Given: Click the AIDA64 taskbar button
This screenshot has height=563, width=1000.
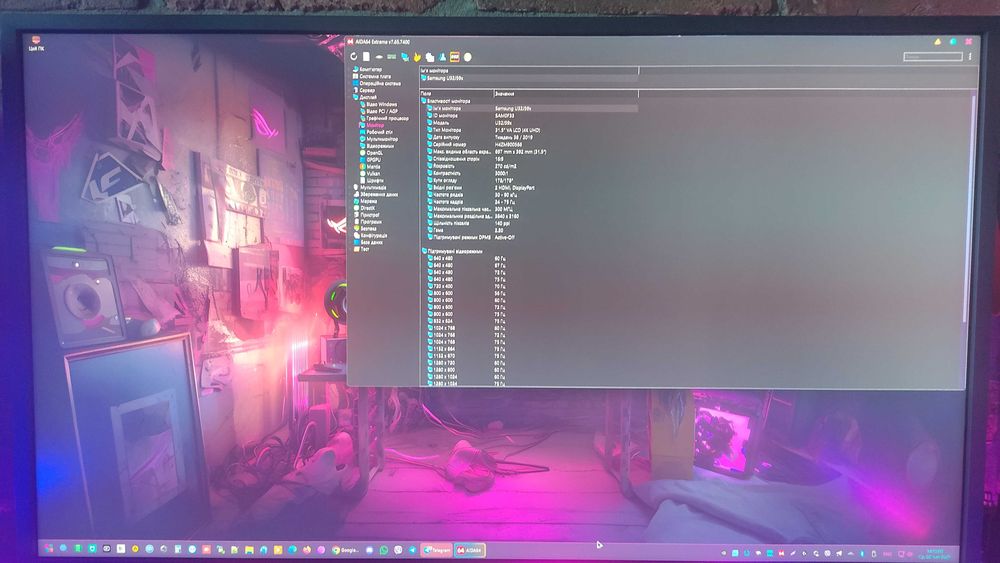Looking at the screenshot, I should click(x=469, y=550).
